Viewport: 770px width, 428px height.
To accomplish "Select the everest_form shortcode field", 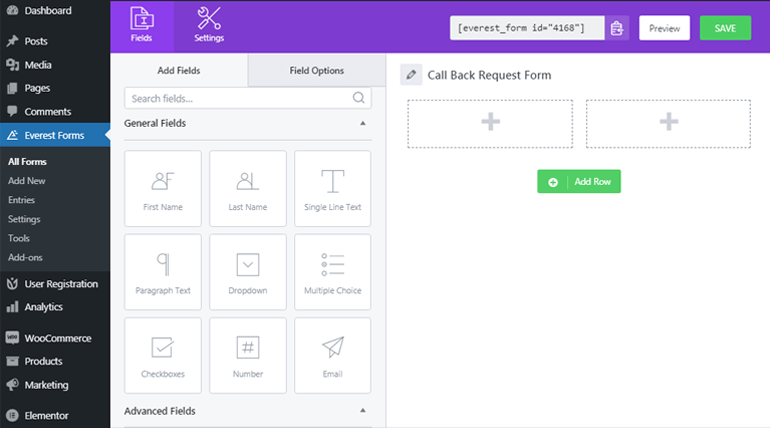I will click(x=527, y=28).
